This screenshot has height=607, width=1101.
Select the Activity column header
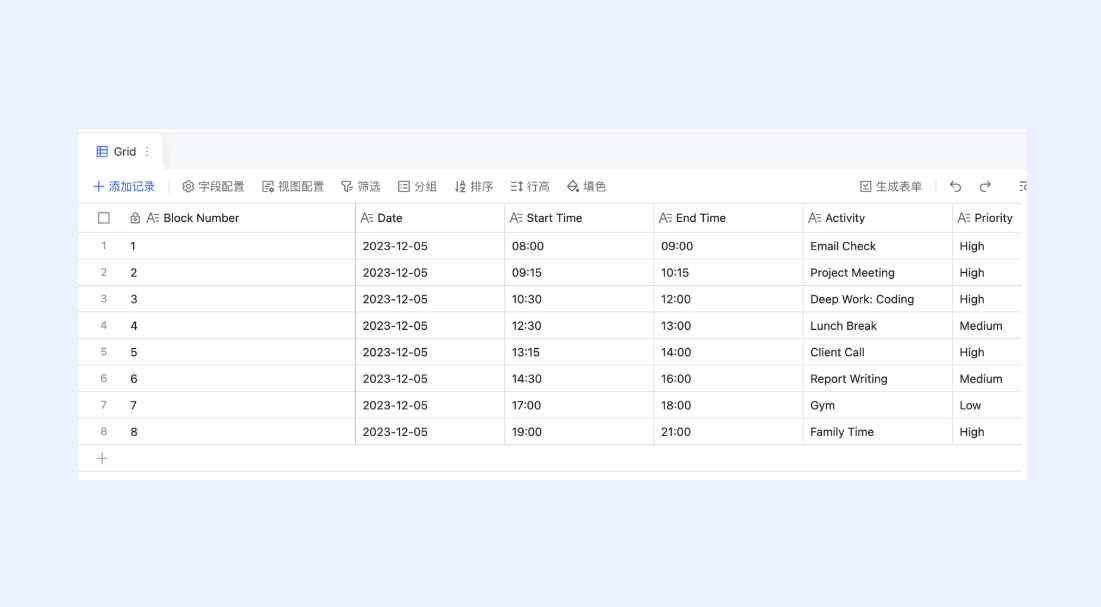coord(878,218)
